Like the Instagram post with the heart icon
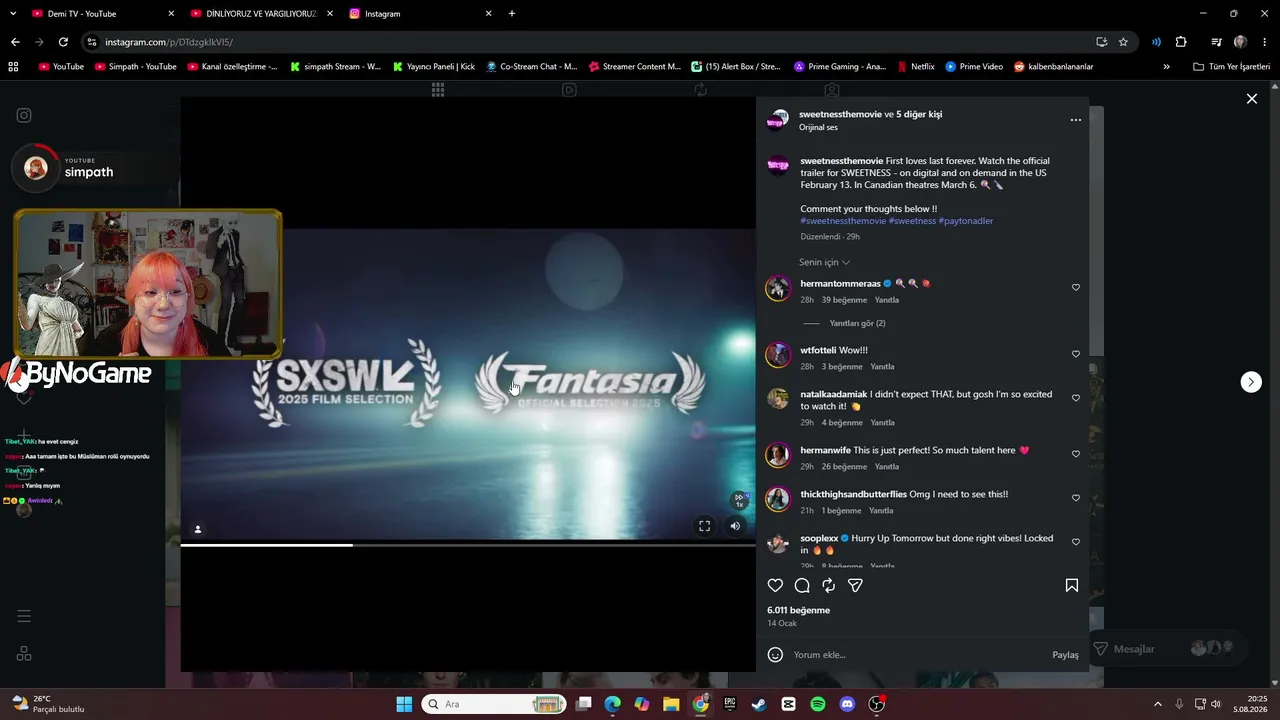The width and height of the screenshot is (1280, 720). [775, 586]
